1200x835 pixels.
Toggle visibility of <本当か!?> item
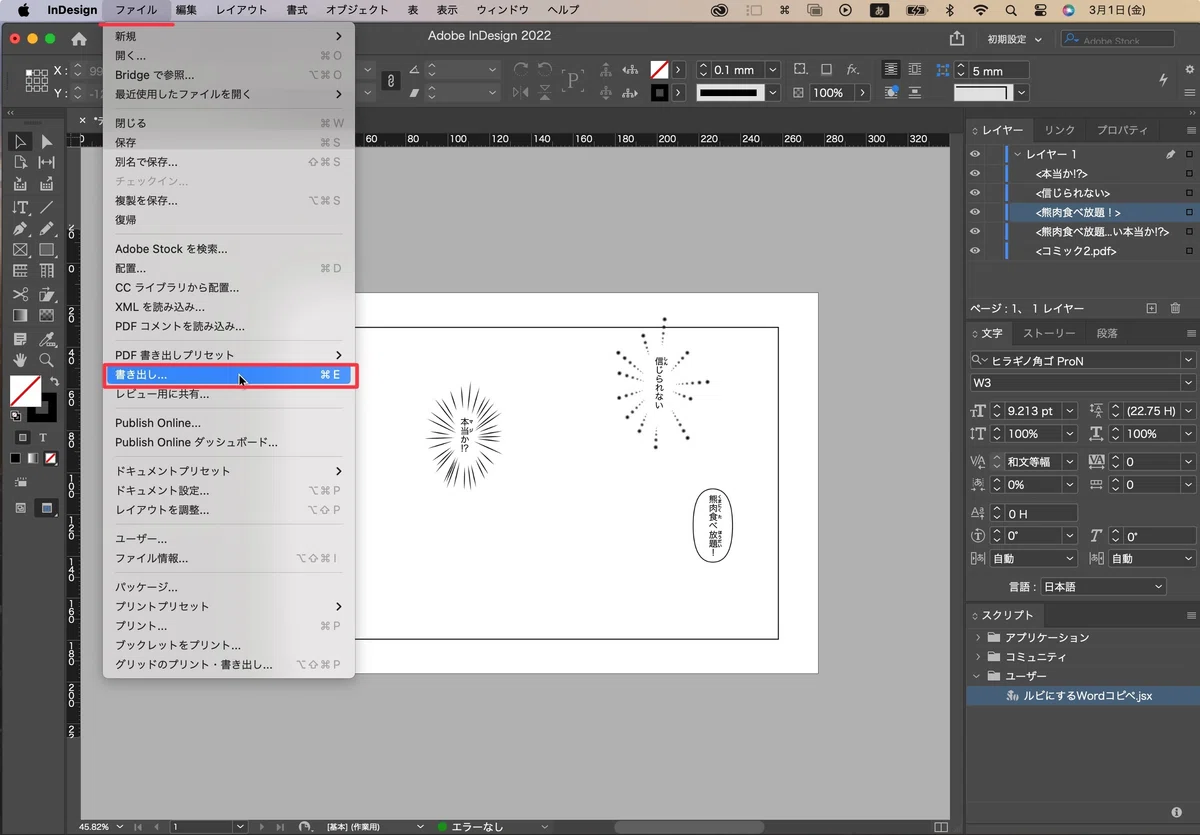click(975, 173)
